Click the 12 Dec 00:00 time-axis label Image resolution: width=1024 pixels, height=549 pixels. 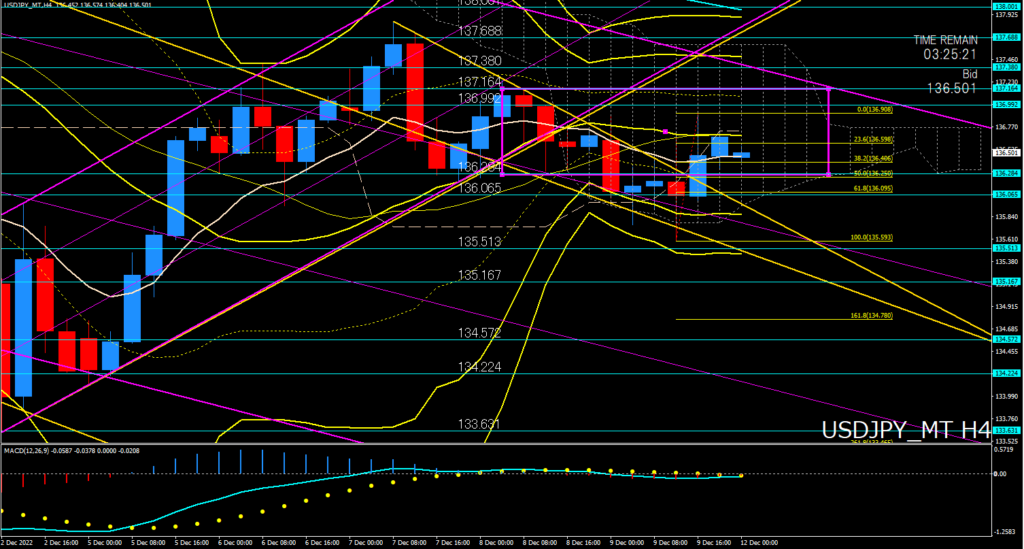tap(759, 542)
